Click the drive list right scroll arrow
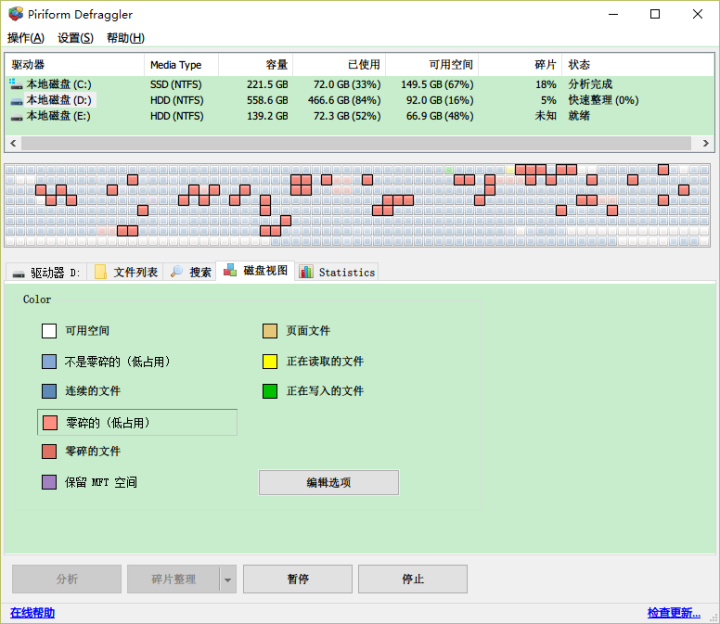 [x=706, y=143]
